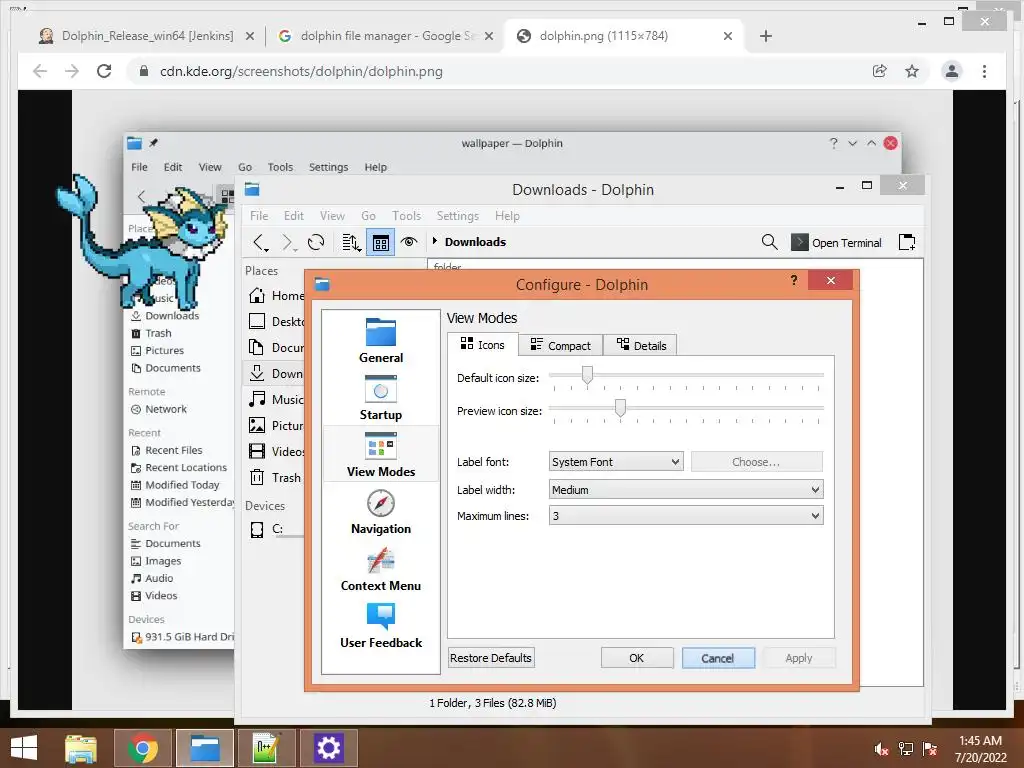Click Pictures in background Dolphin sidebar
Screen dimensions: 1024x768
click(157, 351)
